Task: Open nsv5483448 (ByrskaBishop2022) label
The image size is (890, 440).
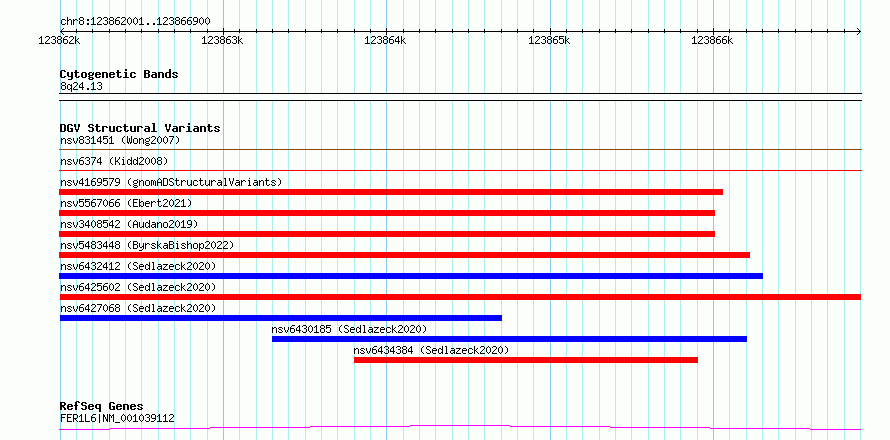Action: pos(147,245)
